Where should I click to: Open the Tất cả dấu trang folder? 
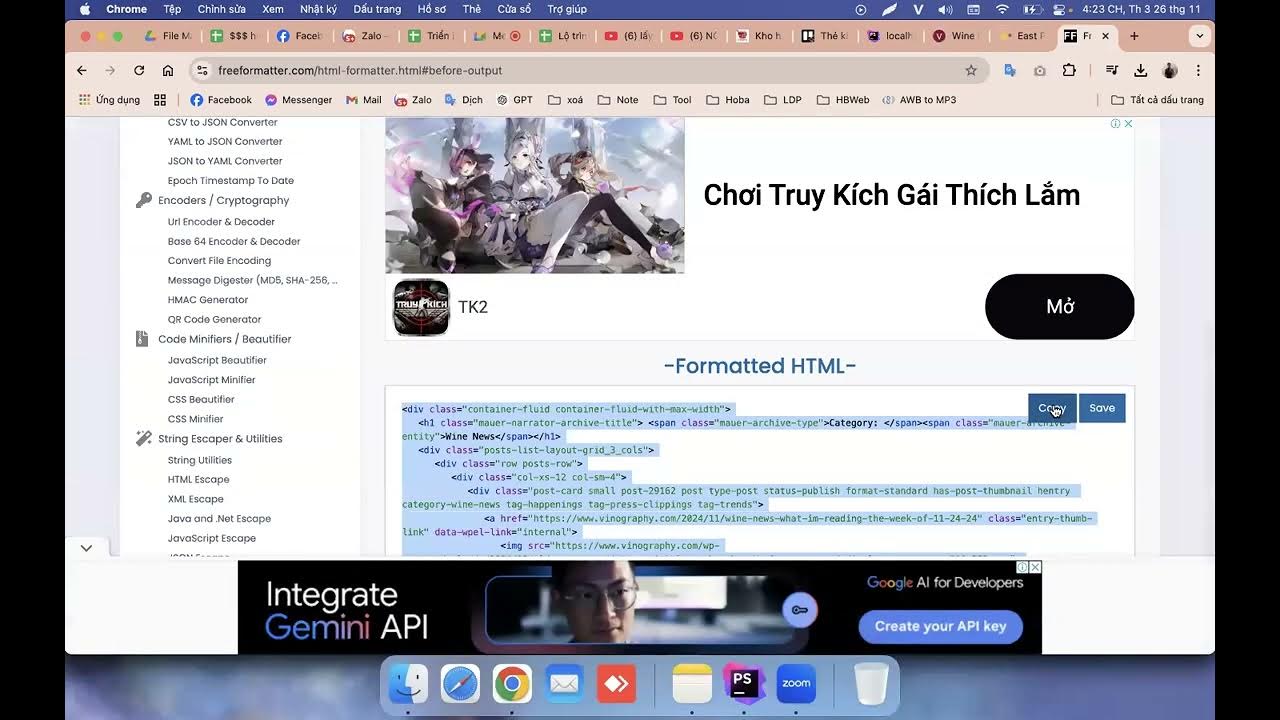click(1157, 100)
